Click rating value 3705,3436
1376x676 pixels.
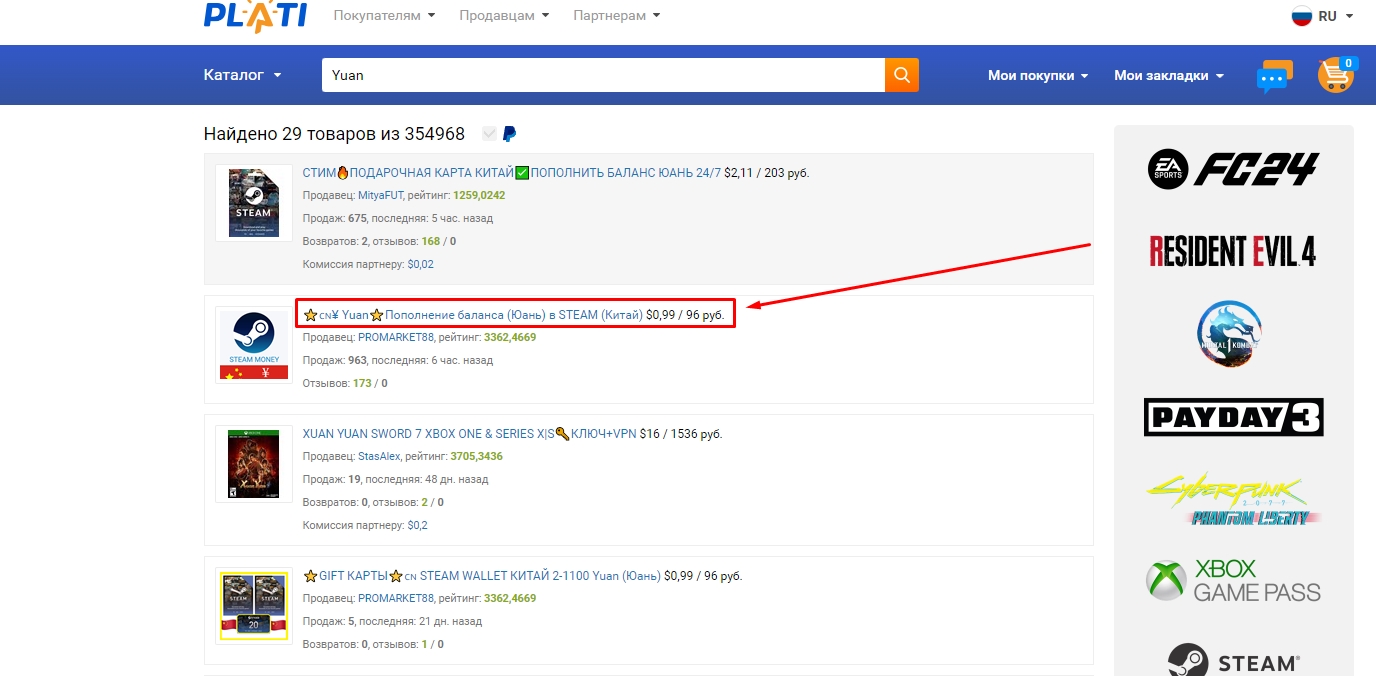(x=477, y=456)
